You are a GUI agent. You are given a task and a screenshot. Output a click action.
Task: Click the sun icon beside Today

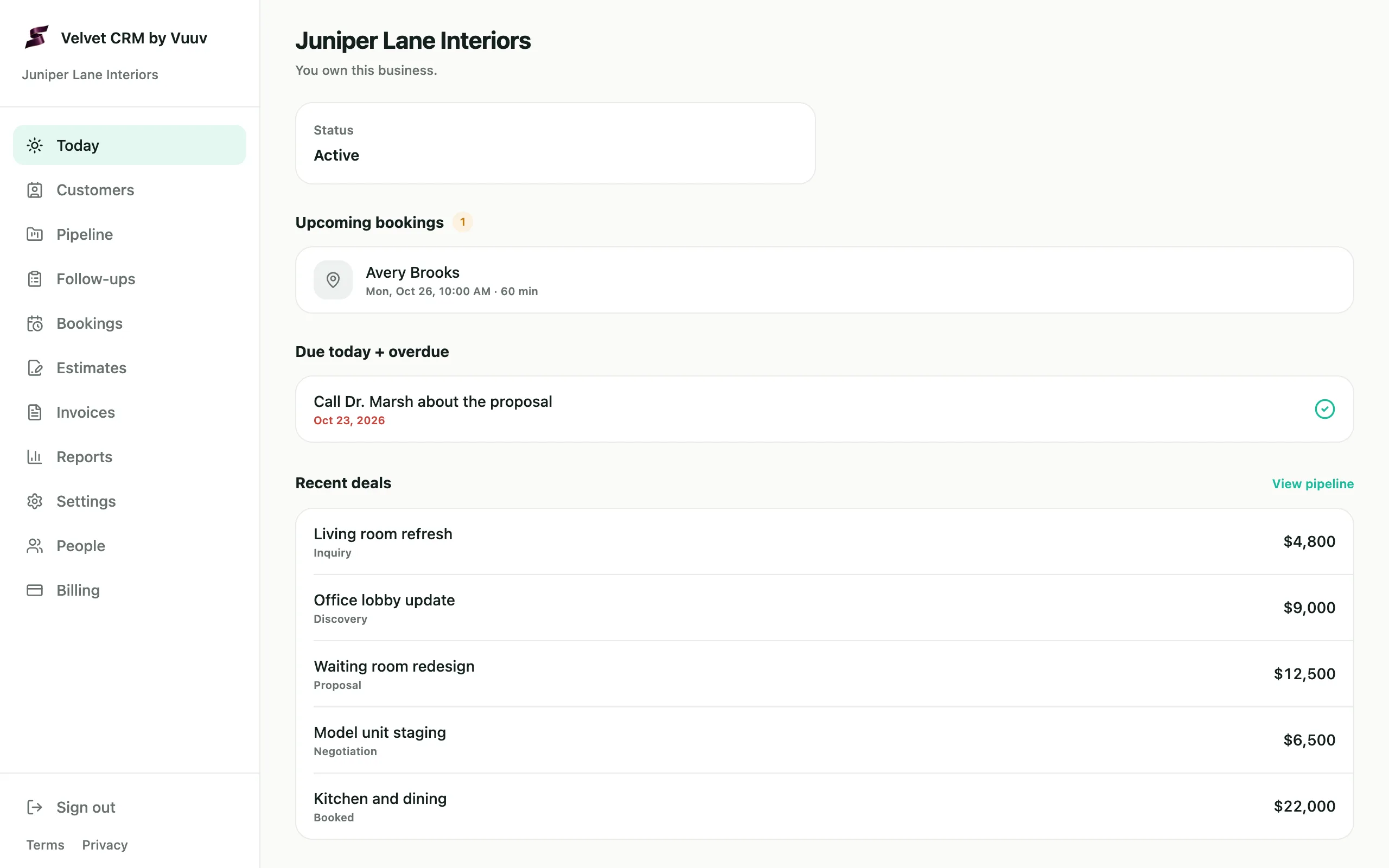[35, 145]
